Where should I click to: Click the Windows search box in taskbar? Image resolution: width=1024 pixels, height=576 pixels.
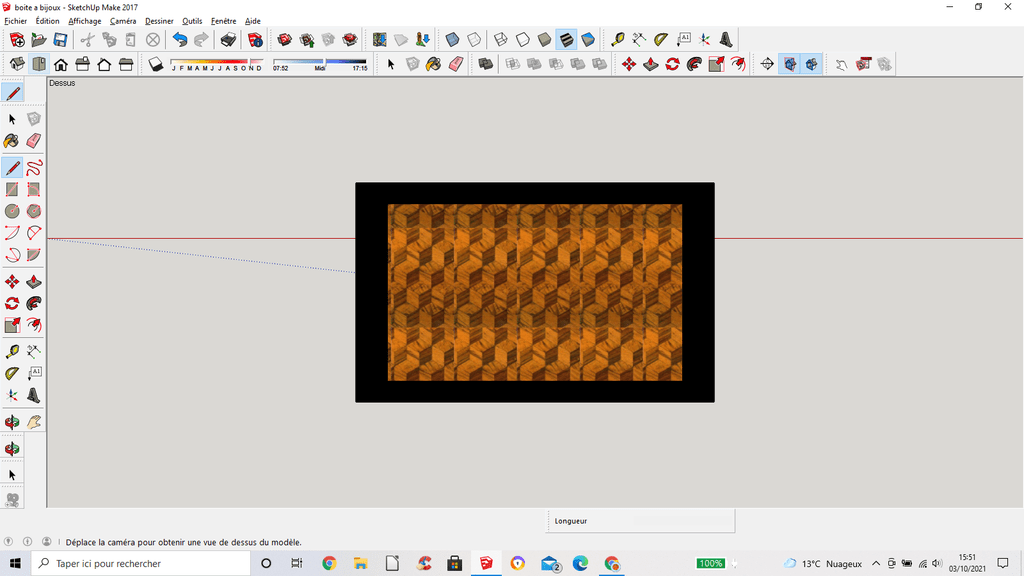(x=140, y=564)
